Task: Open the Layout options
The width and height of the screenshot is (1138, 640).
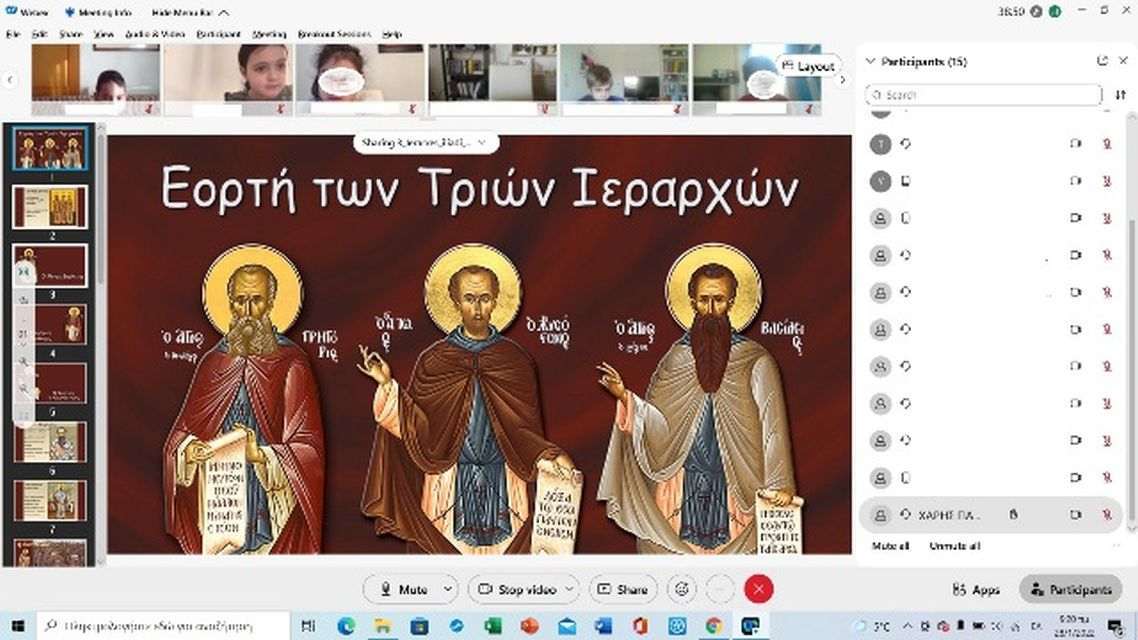Action: click(809, 66)
